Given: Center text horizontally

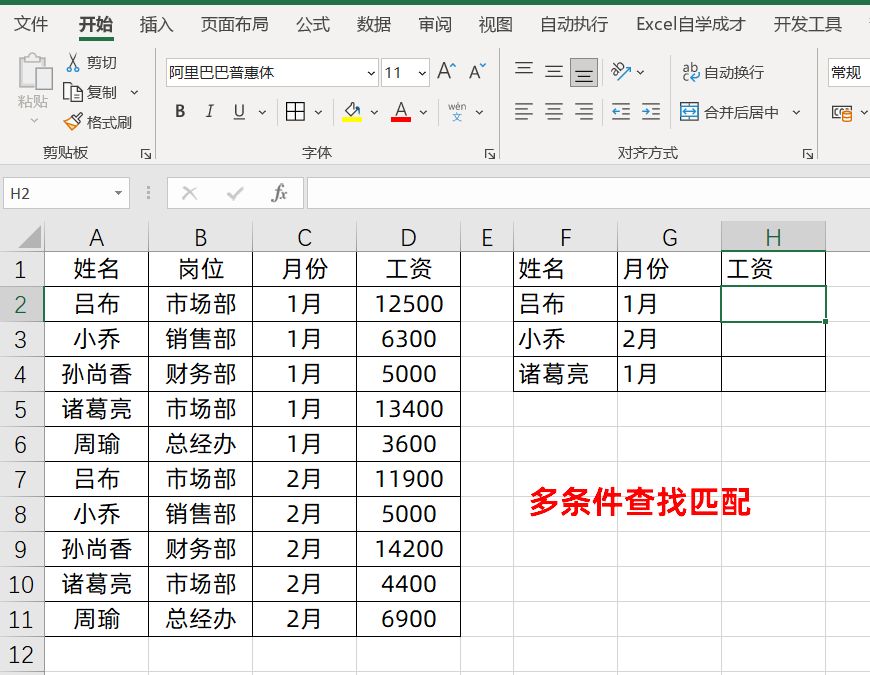Looking at the screenshot, I should click(554, 111).
